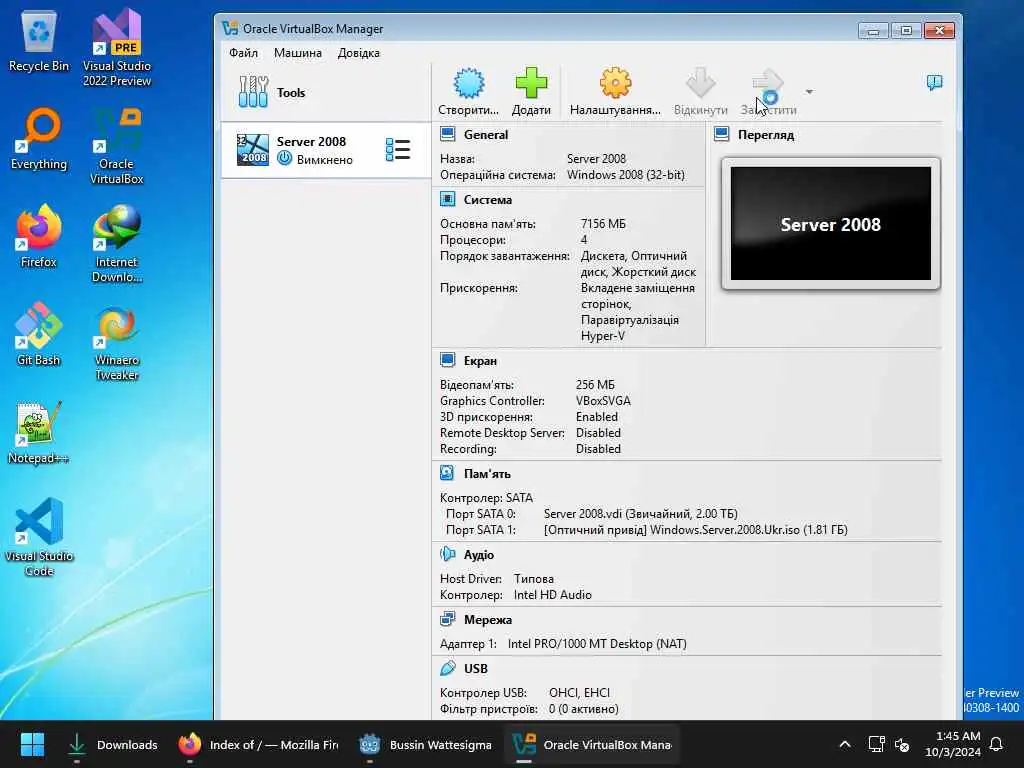Viewport: 1024px width, 768px height.
Task: Click the Windows.Server.2008.Ukr.iso optical drive entry
Action: (x=696, y=530)
